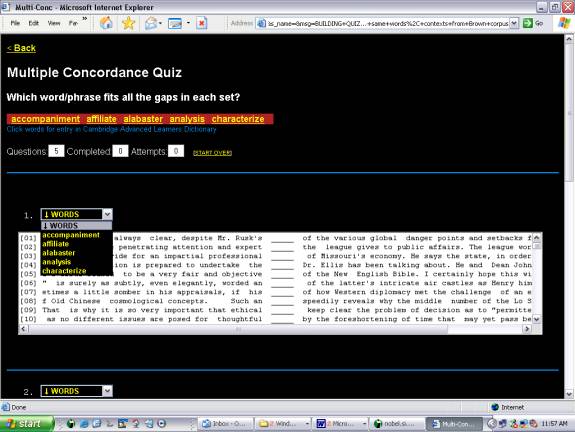The height and width of the screenshot is (432, 575).
Task: Click the page scrollbar down arrow
Action: point(569,394)
